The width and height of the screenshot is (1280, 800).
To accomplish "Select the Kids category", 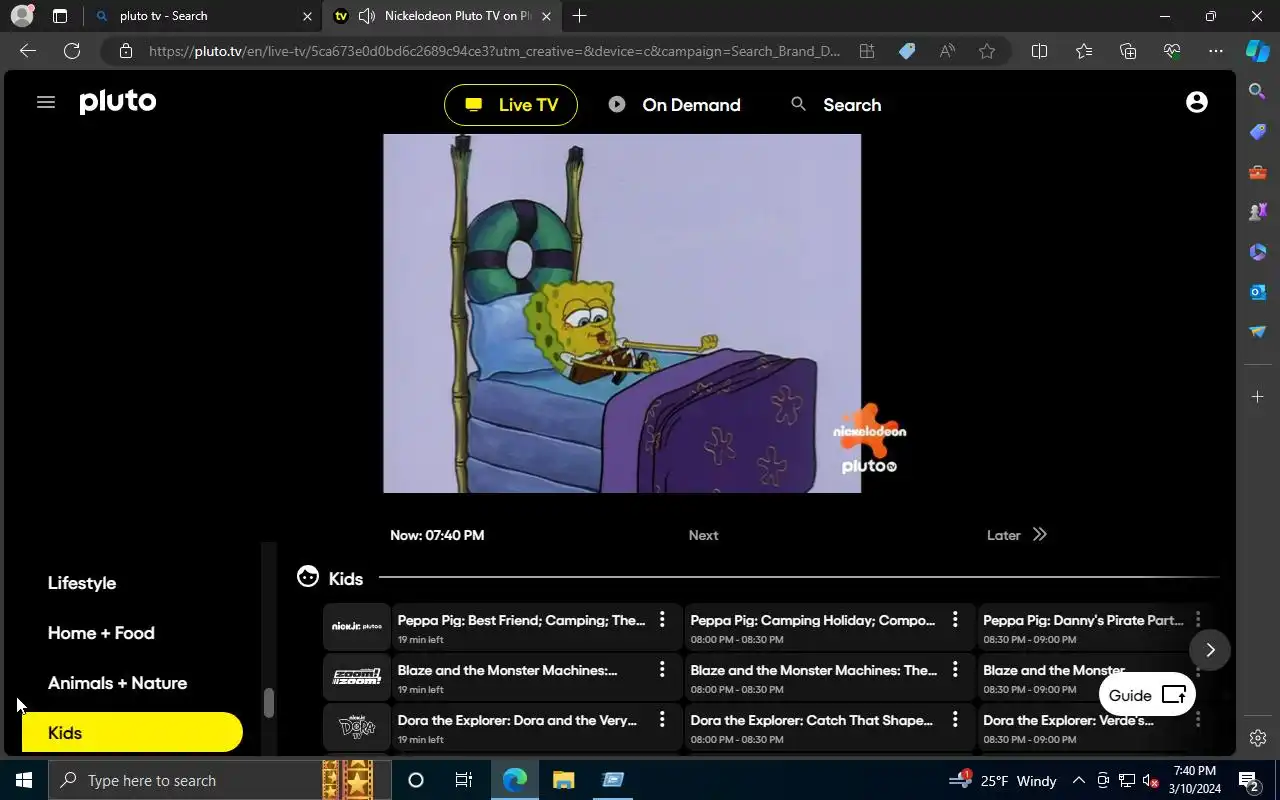I will coord(132,733).
